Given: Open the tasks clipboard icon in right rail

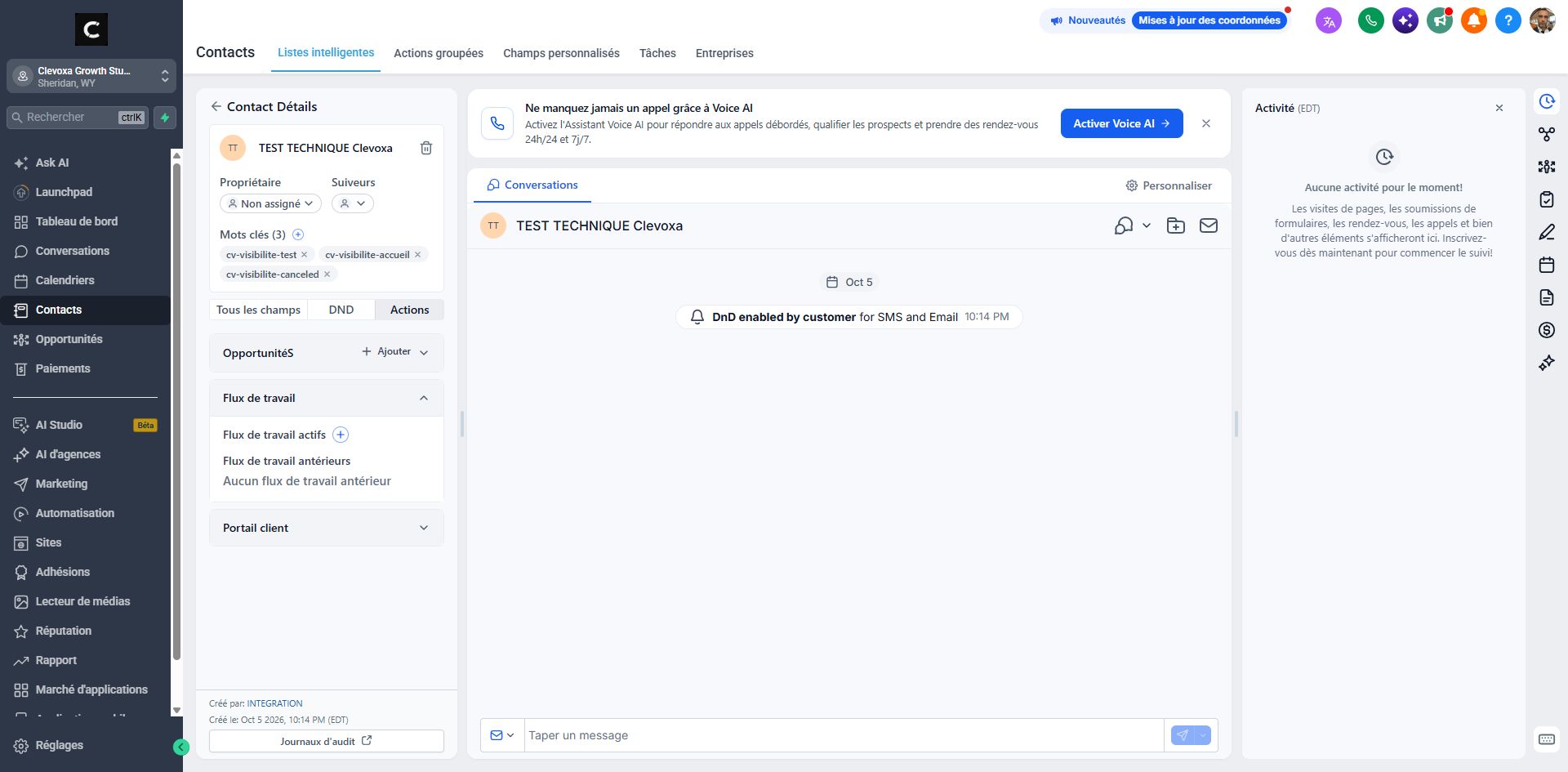Looking at the screenshot, I should 1547,199.
